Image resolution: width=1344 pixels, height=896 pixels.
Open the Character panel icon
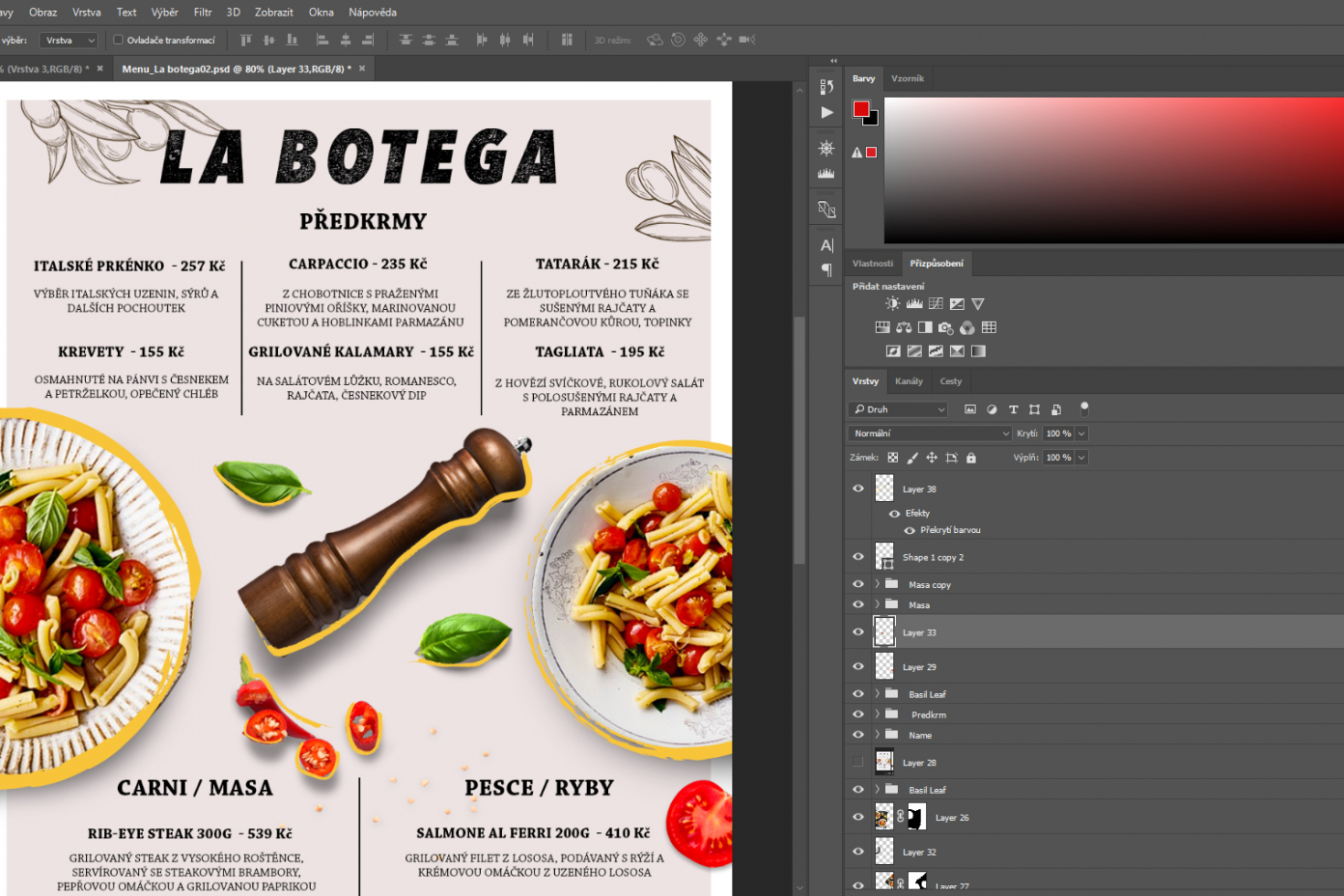(x=826, y=245)
